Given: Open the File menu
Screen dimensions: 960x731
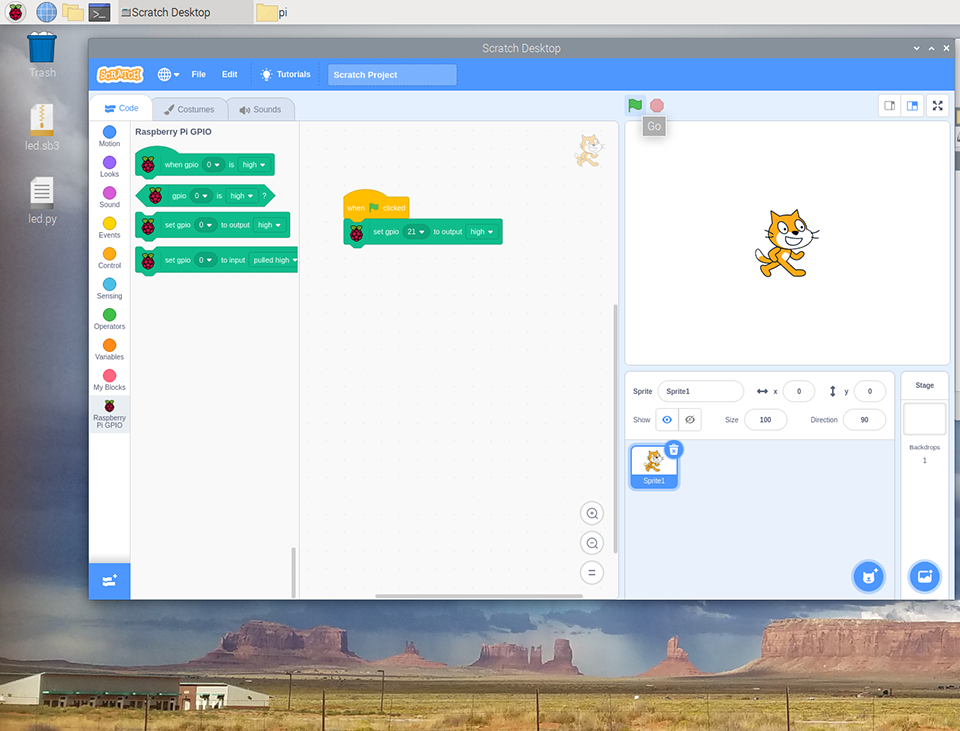Looking at the screenshot, I should (198, 75).
